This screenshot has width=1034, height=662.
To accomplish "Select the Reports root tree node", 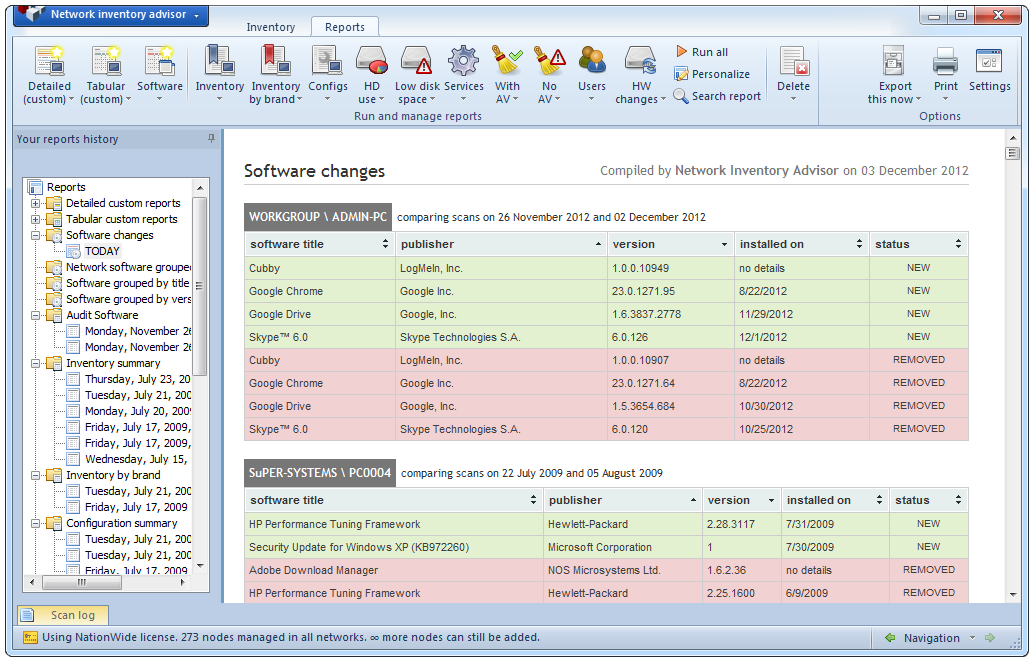I will 66,187.
